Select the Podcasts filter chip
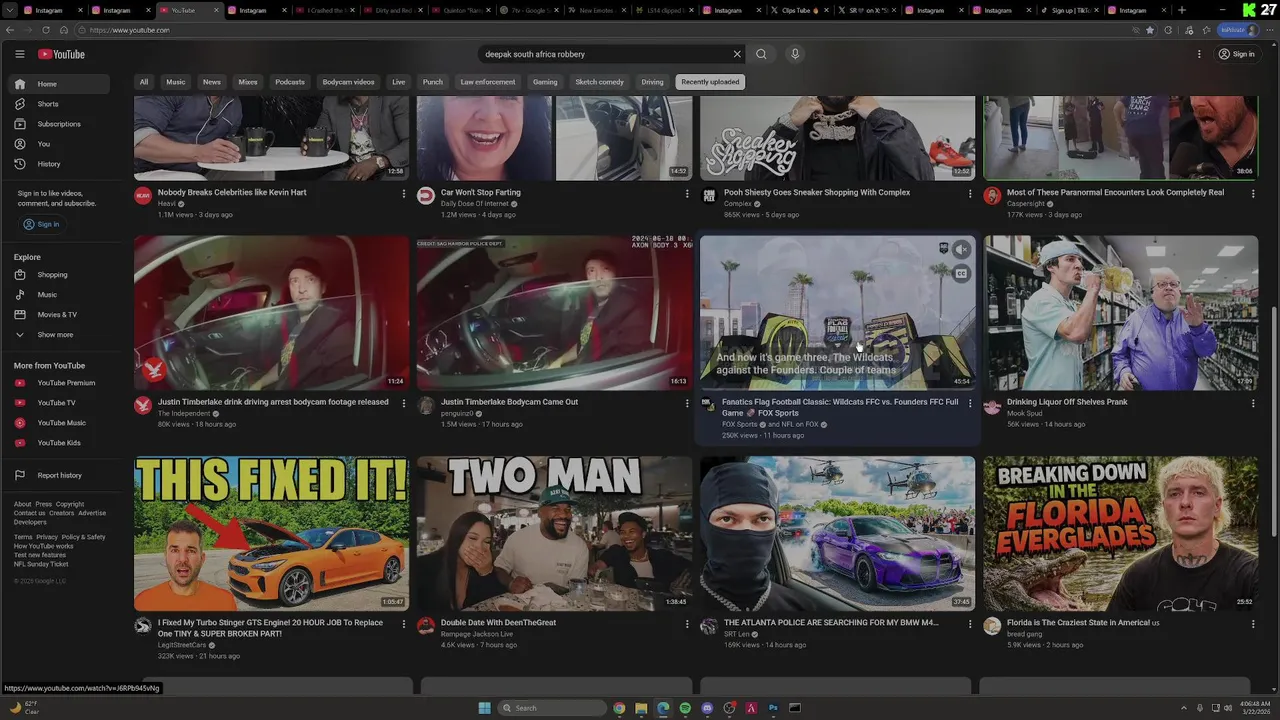The height and width of the screenshot is (720, 1280). tap(290, 82)
